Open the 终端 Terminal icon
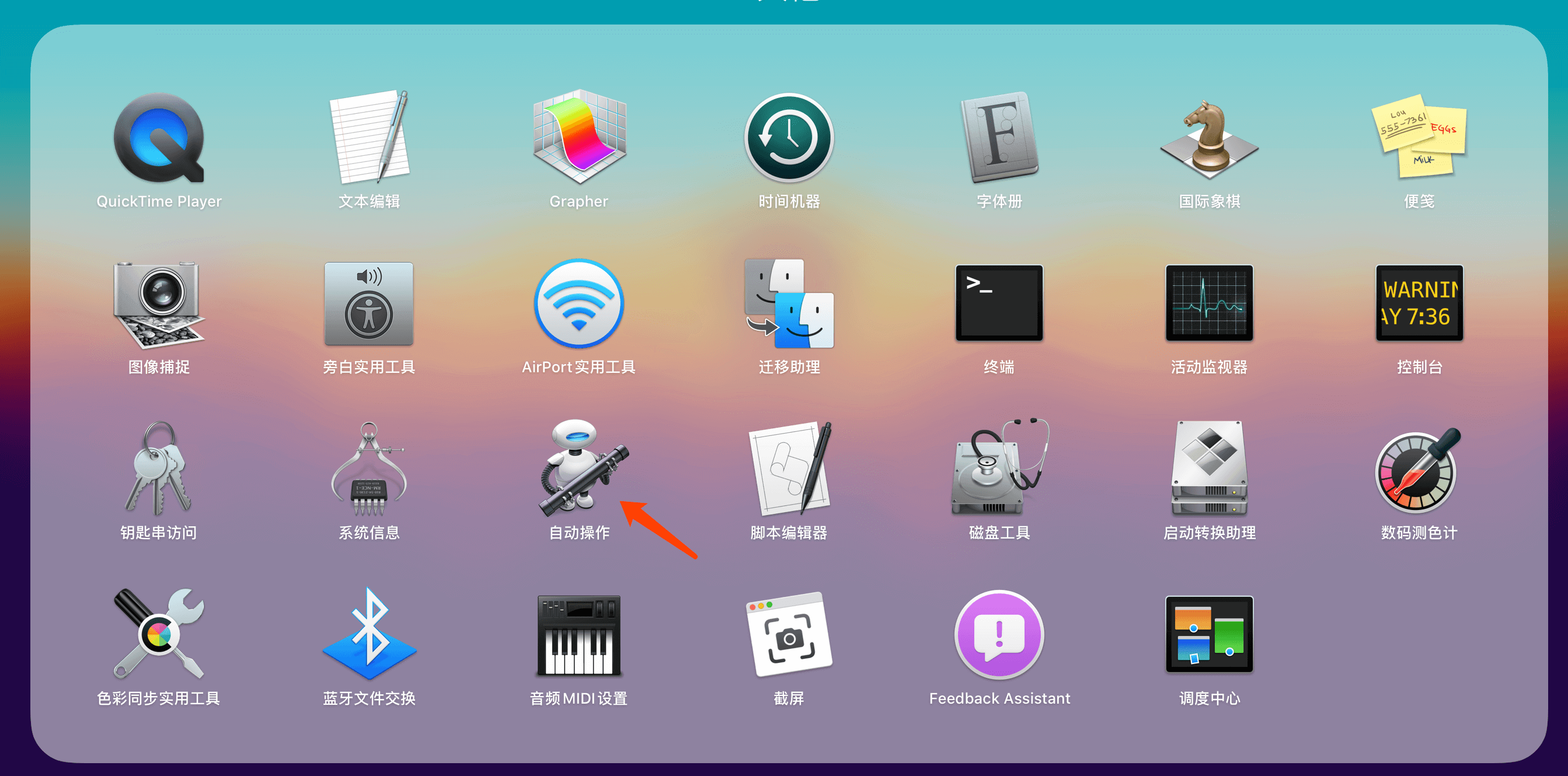The image size is (1568, 776). pos(999,303)
